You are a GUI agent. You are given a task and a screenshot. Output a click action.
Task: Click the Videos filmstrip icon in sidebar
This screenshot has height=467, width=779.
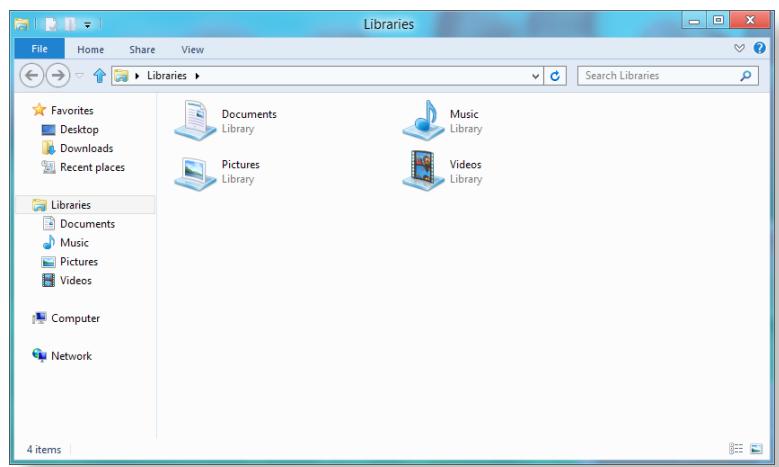tap(48, 280)
